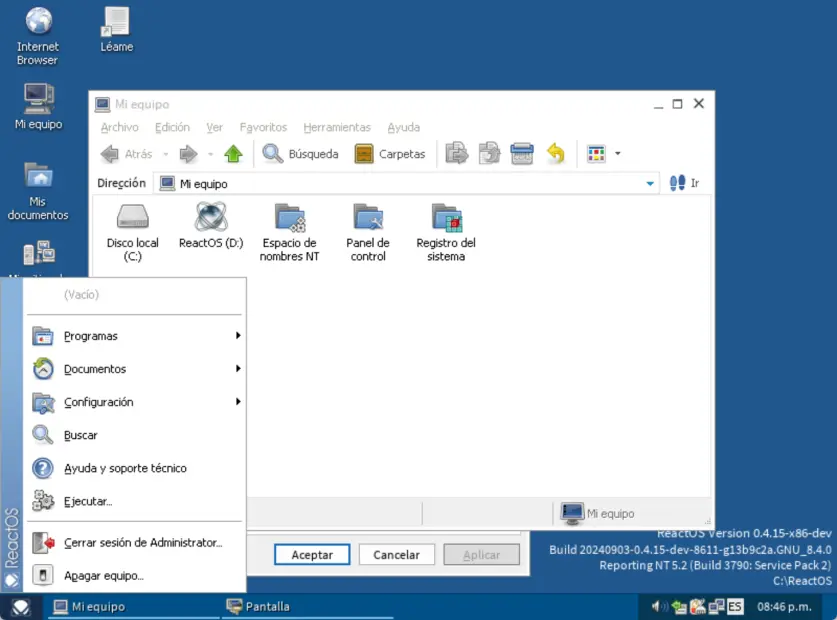Click the forward arrow in toolbar
The image size is (837, 620).
(x=188, y=154)
